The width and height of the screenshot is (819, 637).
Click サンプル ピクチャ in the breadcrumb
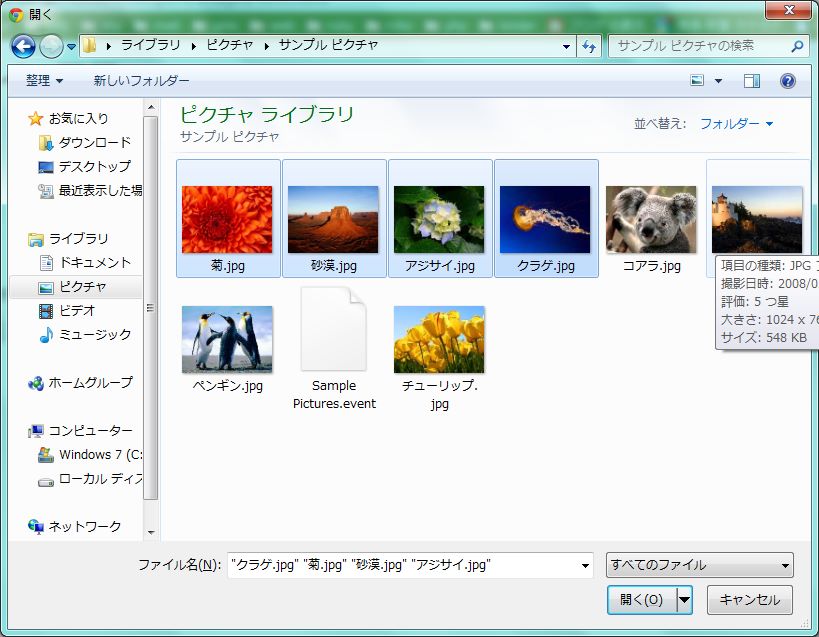pyautogui.click(x=329, y=45)
